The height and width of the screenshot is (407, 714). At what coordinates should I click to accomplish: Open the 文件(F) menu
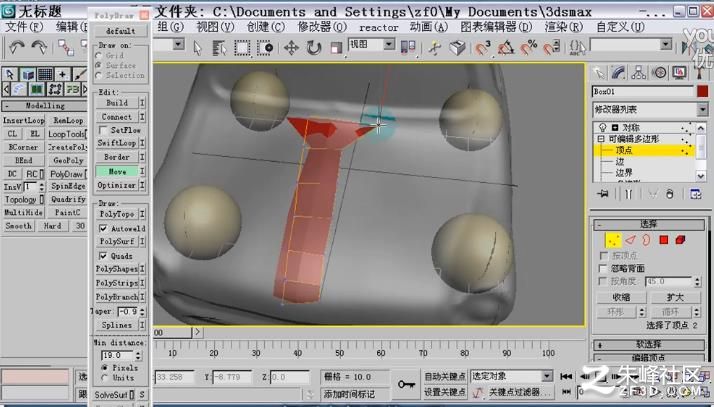pos(25,27)
